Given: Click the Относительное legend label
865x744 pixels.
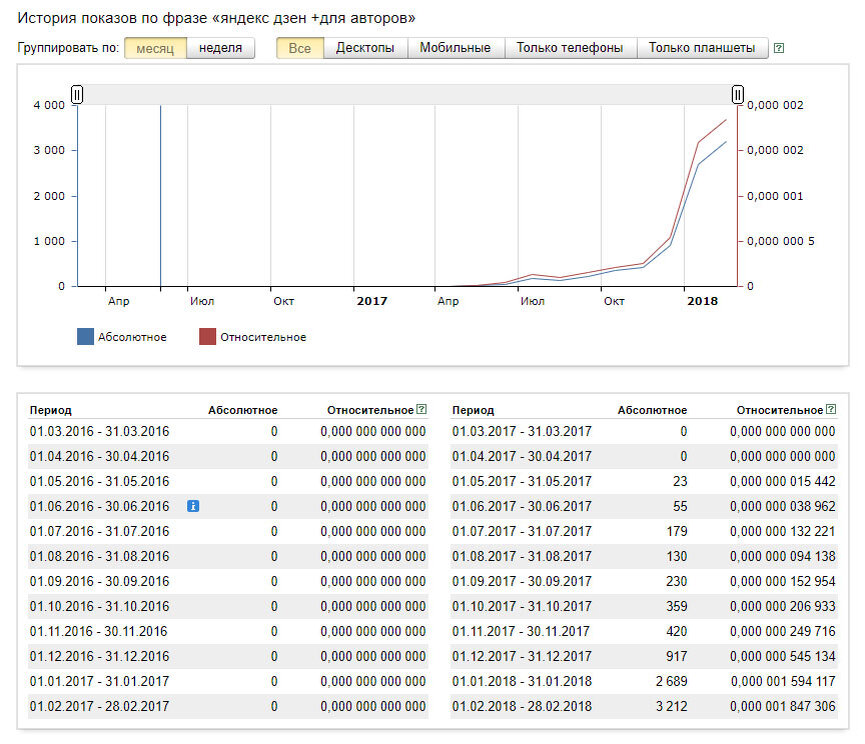Looking at the screenshot, I should (x=263, y=337).
